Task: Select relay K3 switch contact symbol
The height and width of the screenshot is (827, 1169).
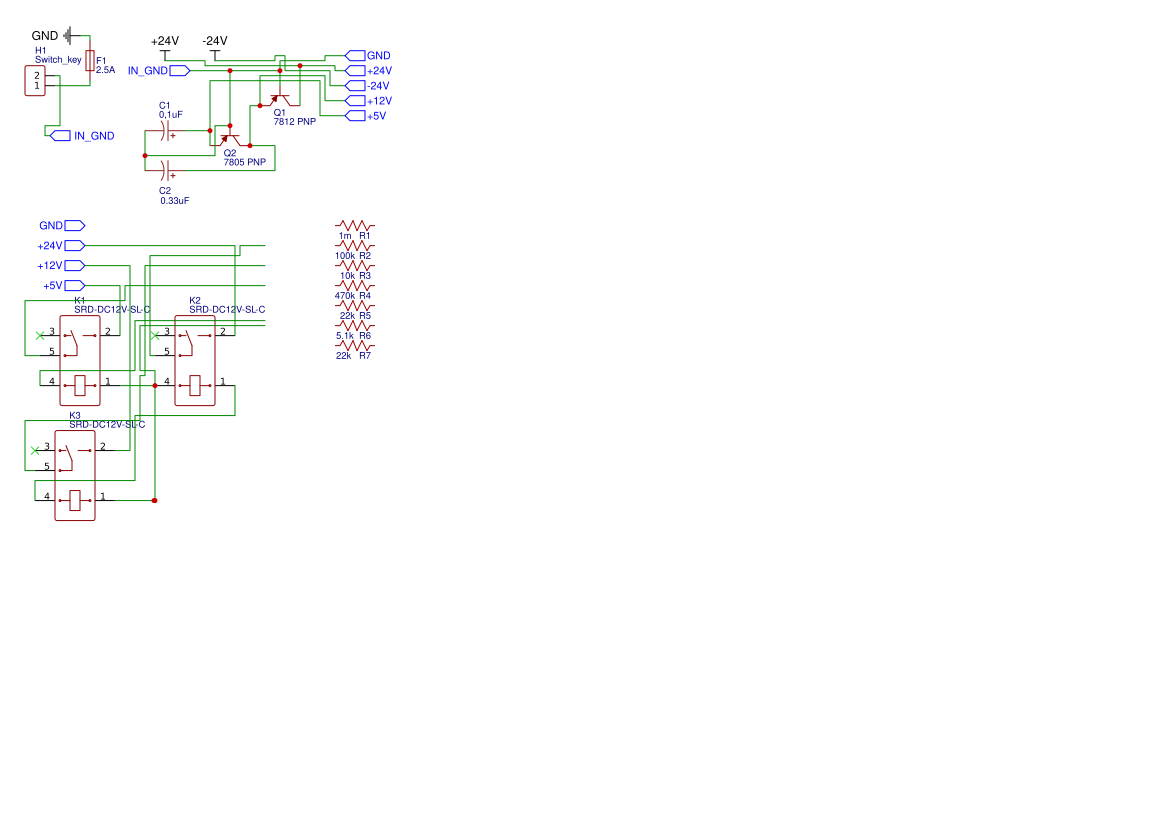Action: [75, 456]
